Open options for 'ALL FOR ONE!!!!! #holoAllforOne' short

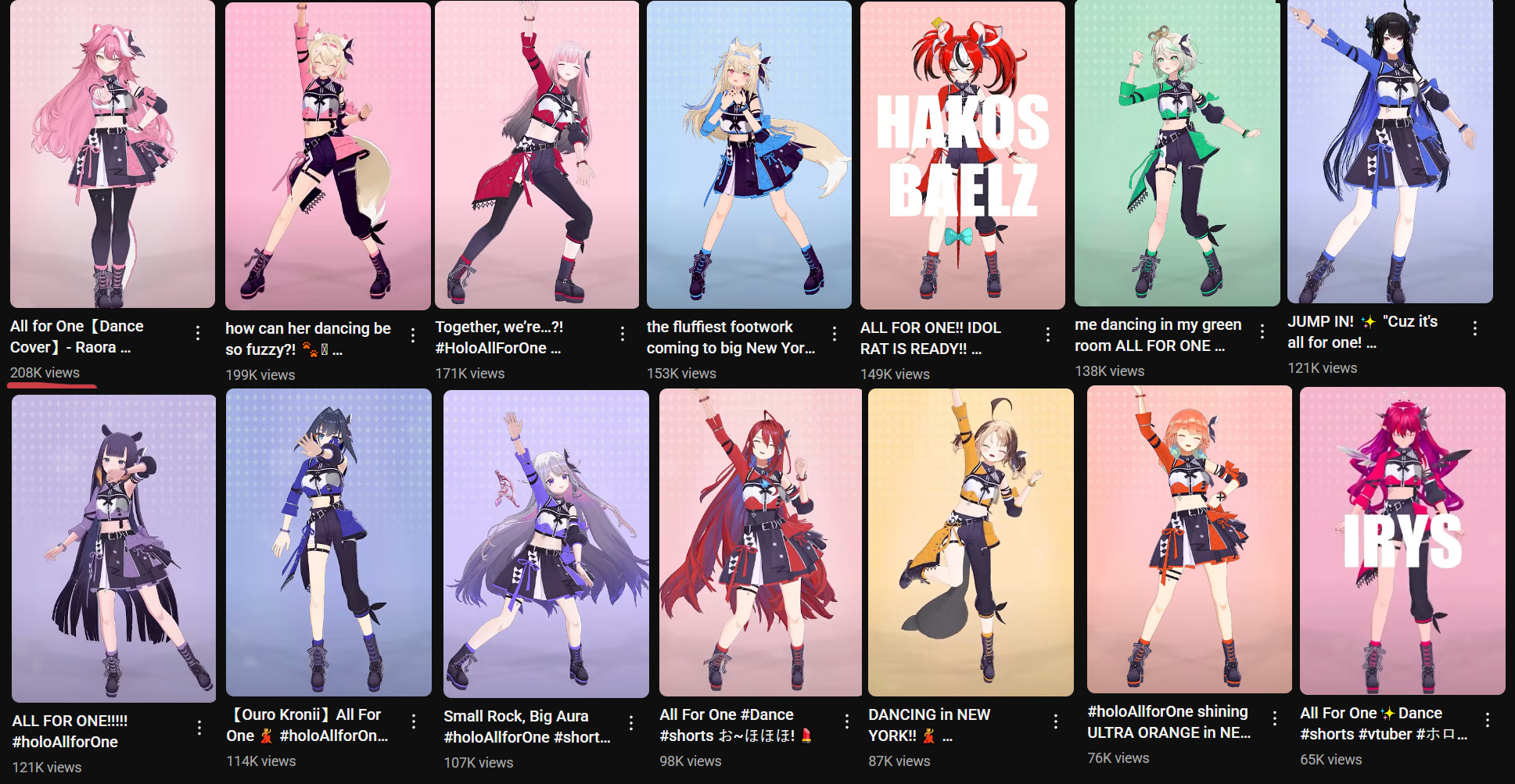[199, 729]
